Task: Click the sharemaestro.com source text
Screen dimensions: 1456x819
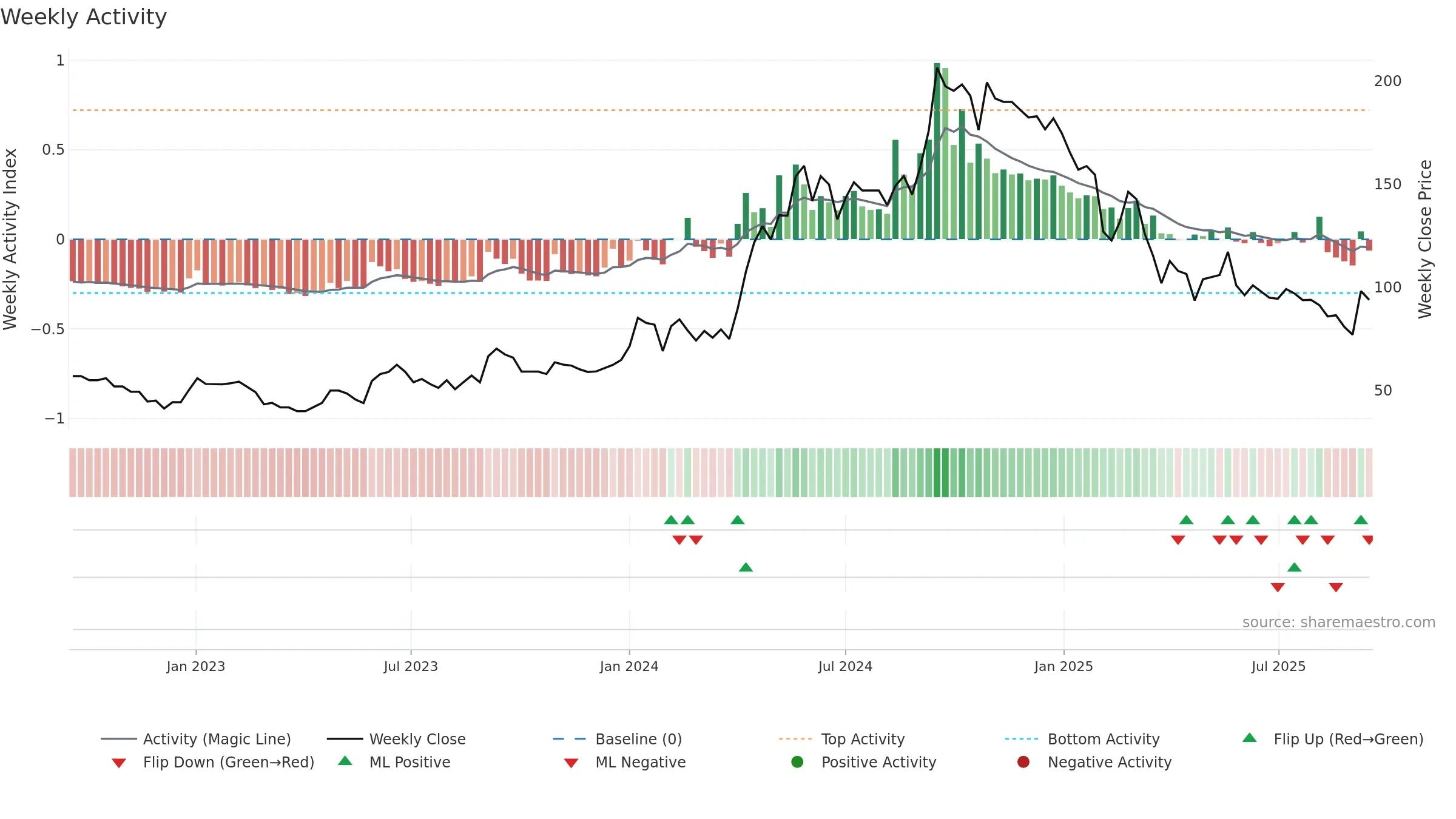Action: (1339, 622)
